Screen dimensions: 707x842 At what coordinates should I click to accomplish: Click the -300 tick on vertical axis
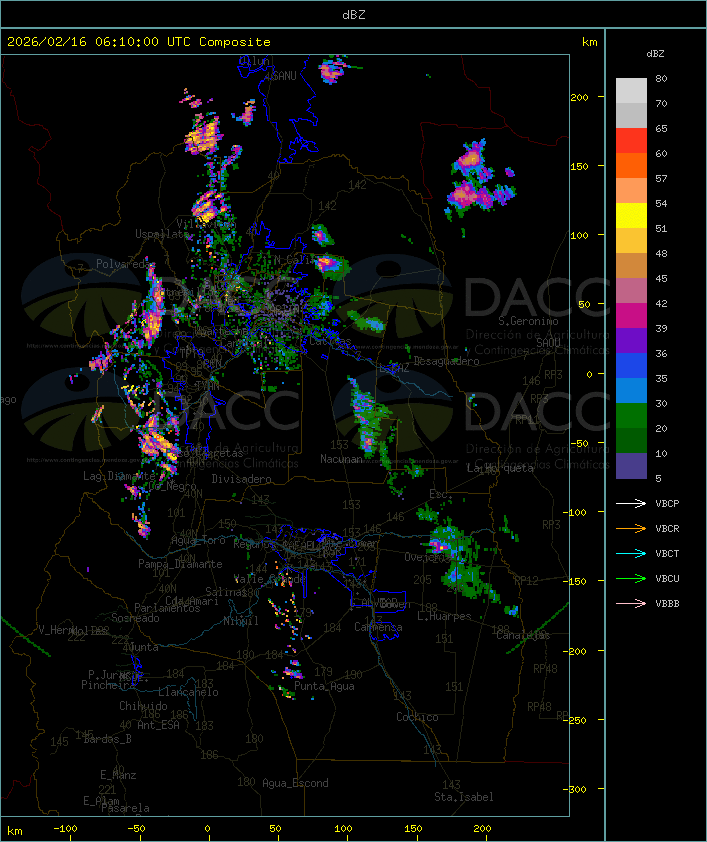pyautogui.click(x=577, y=789)
